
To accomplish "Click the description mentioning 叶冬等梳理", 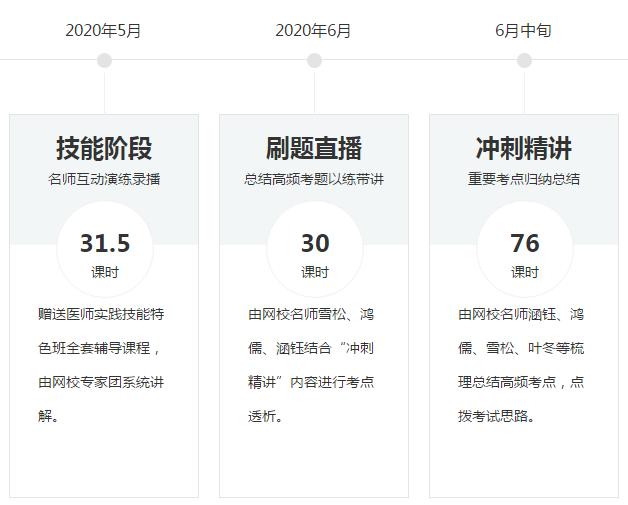I will [x=521, y=364].
